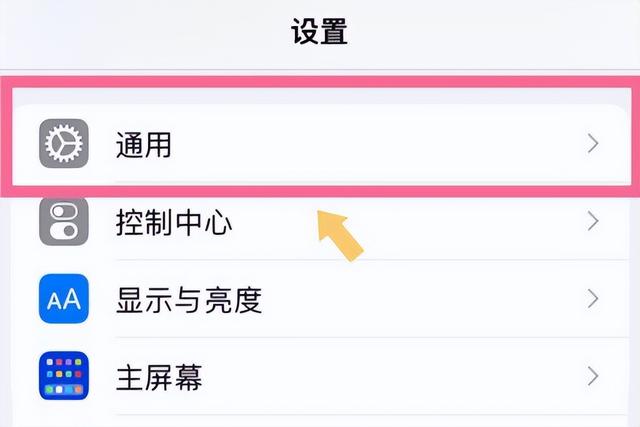This screenshot has width=640, height=427.
Task: Click the yellow arrow annotation
Action: (x=340, y=236)
